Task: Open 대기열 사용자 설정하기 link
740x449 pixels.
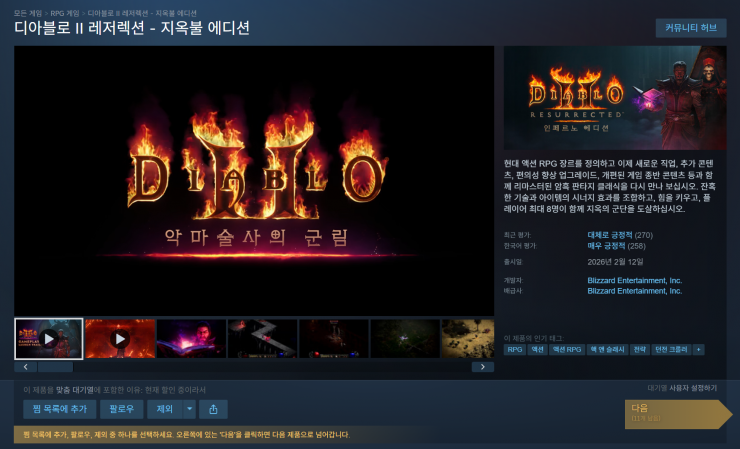Action: [682, 388]
